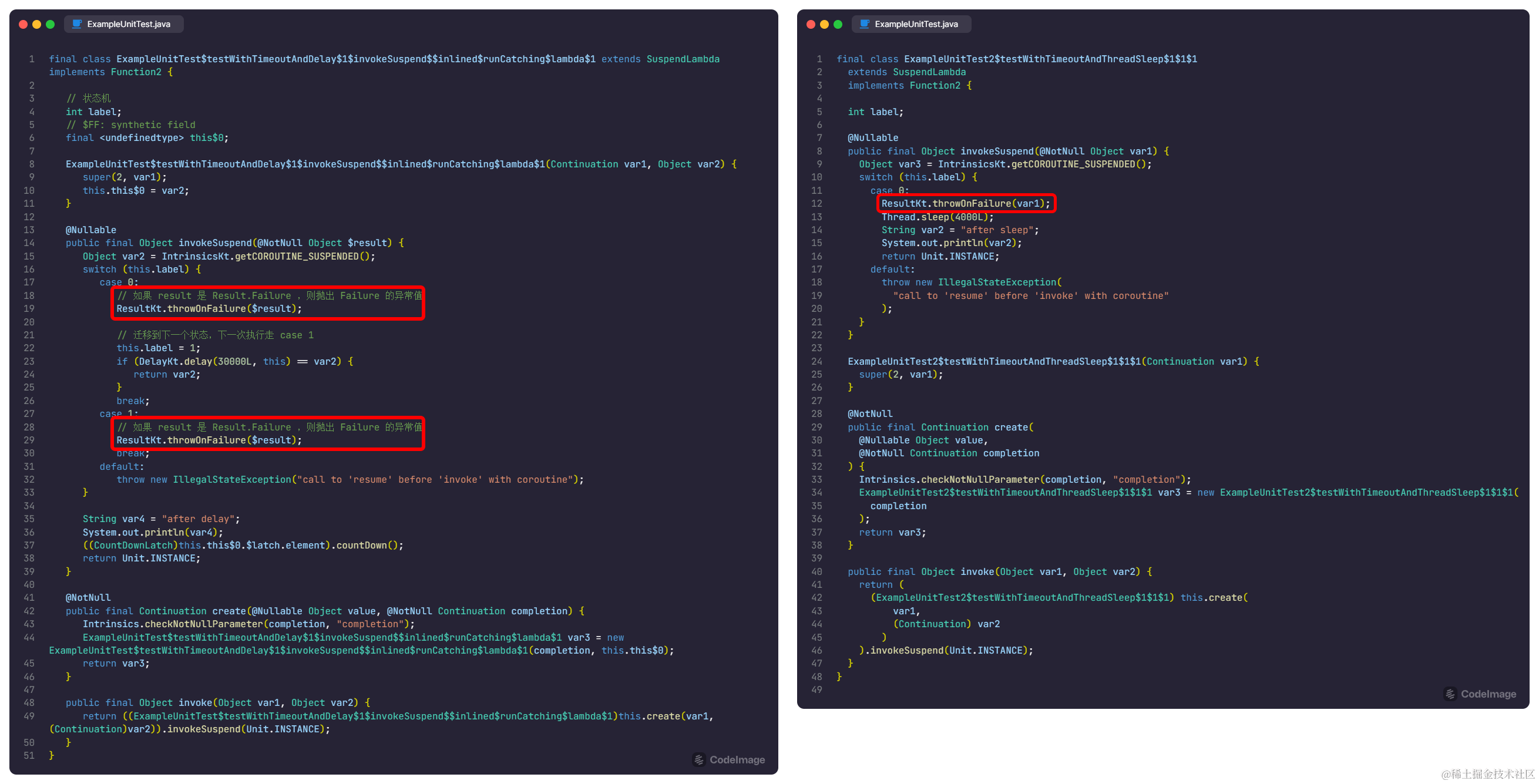Click the yellow minimize dot of the right window
The height and width of the screenshot is (784, 1539).
click(825, 25)
